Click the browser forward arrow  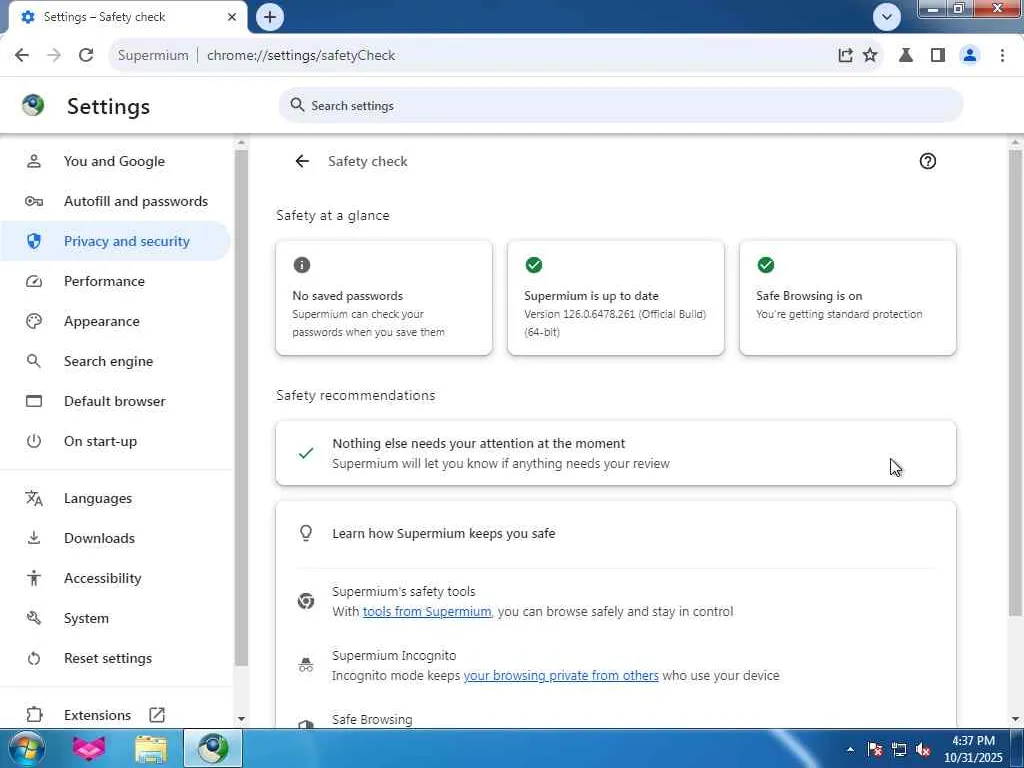[x=54, y=55]
